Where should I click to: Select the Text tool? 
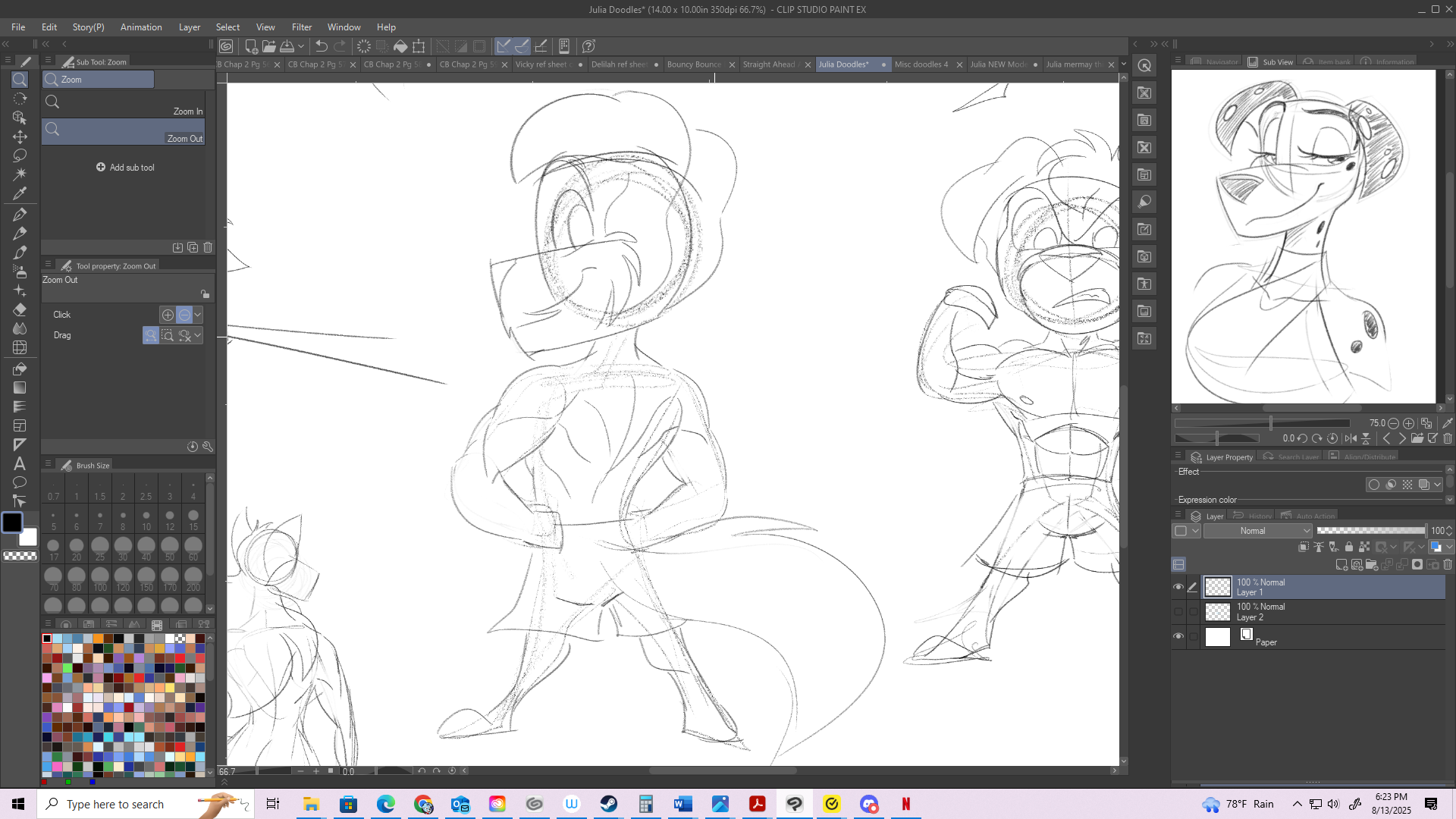click(x=20, y=463)
